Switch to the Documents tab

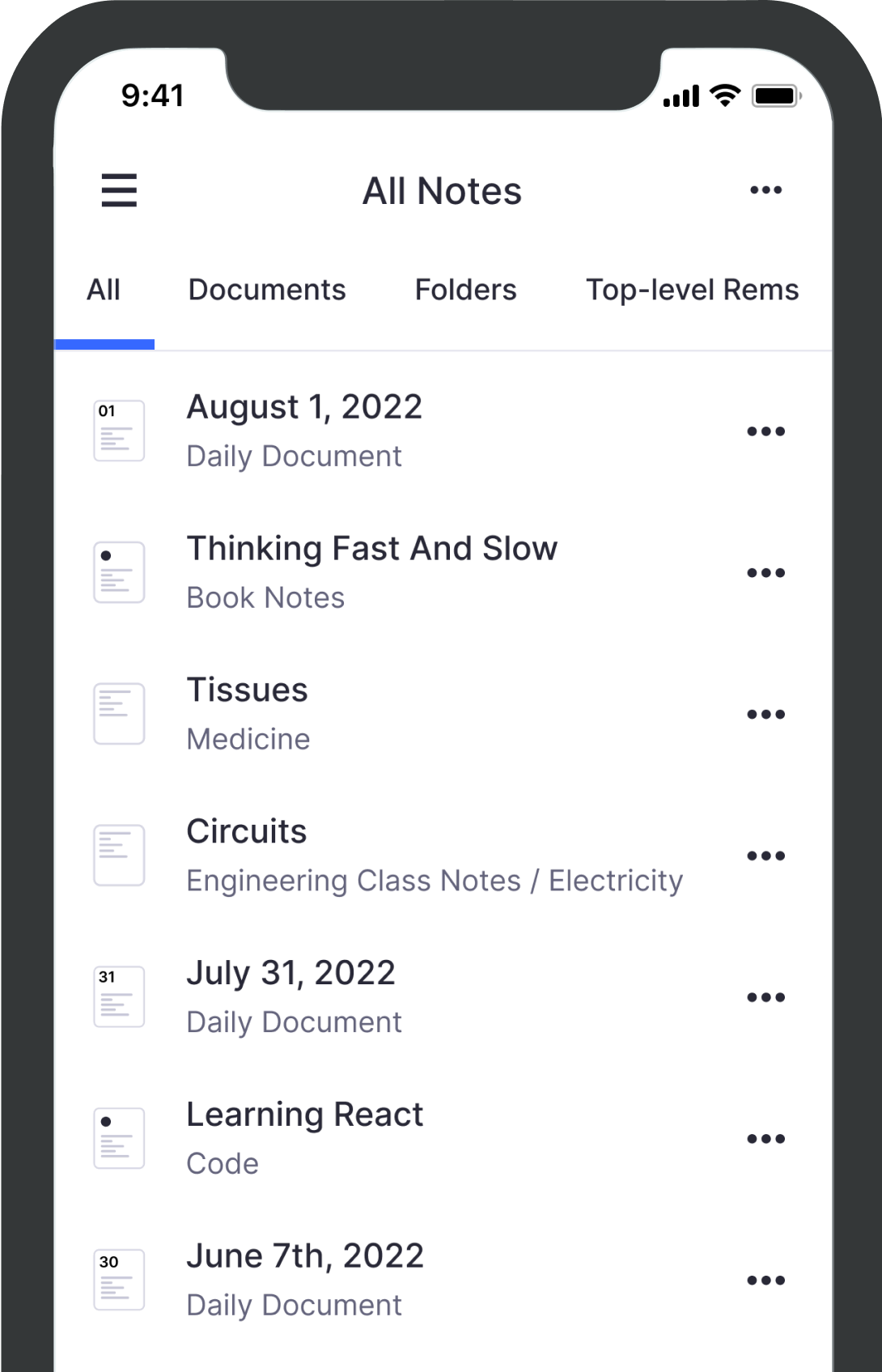(x=267, y=290)
